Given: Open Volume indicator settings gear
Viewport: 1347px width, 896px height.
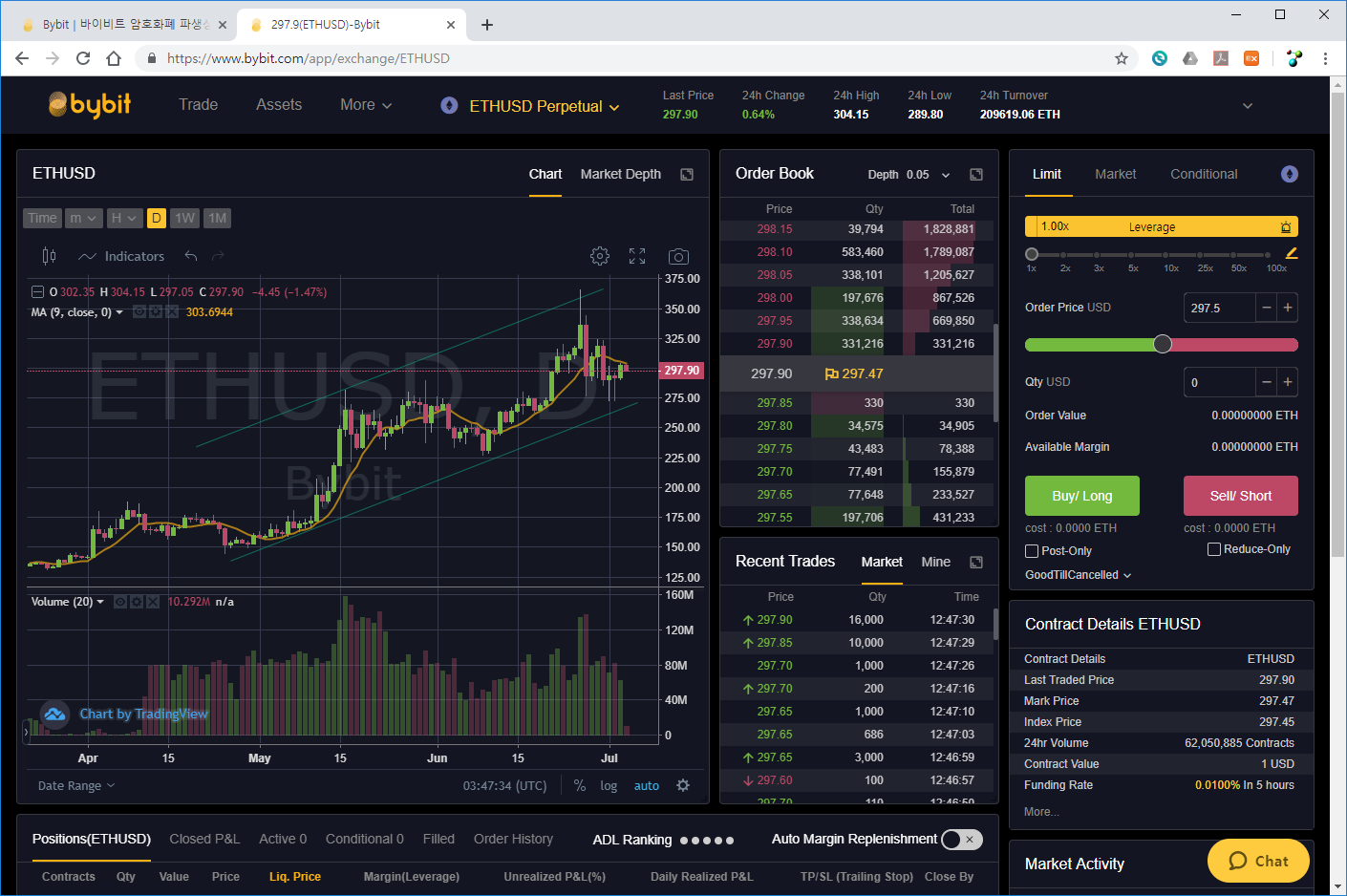Looking at the screenshot, I should click(137, 602).
